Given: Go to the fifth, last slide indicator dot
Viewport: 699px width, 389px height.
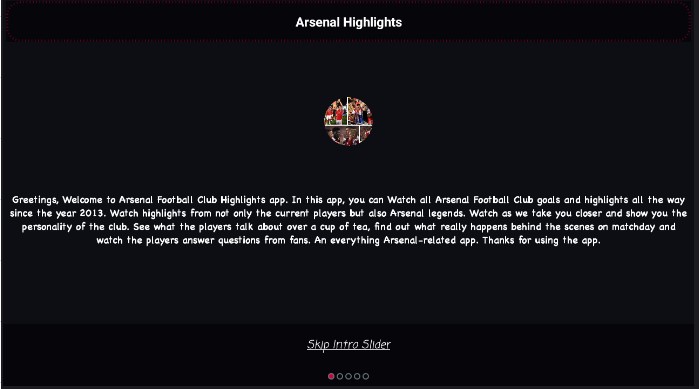Looking at the screenshot, I should pyautogui.click(x=366, y=376).
